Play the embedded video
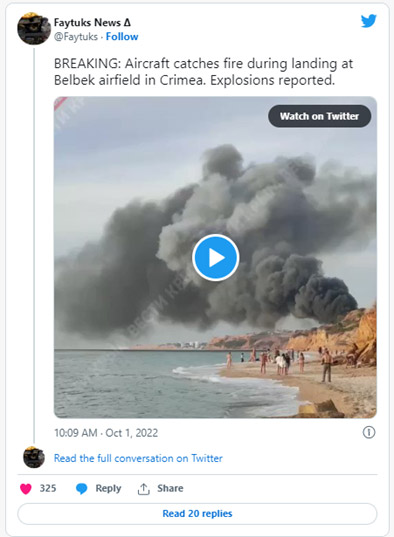Viewport: 394px width, 537px height. (215, 258)
